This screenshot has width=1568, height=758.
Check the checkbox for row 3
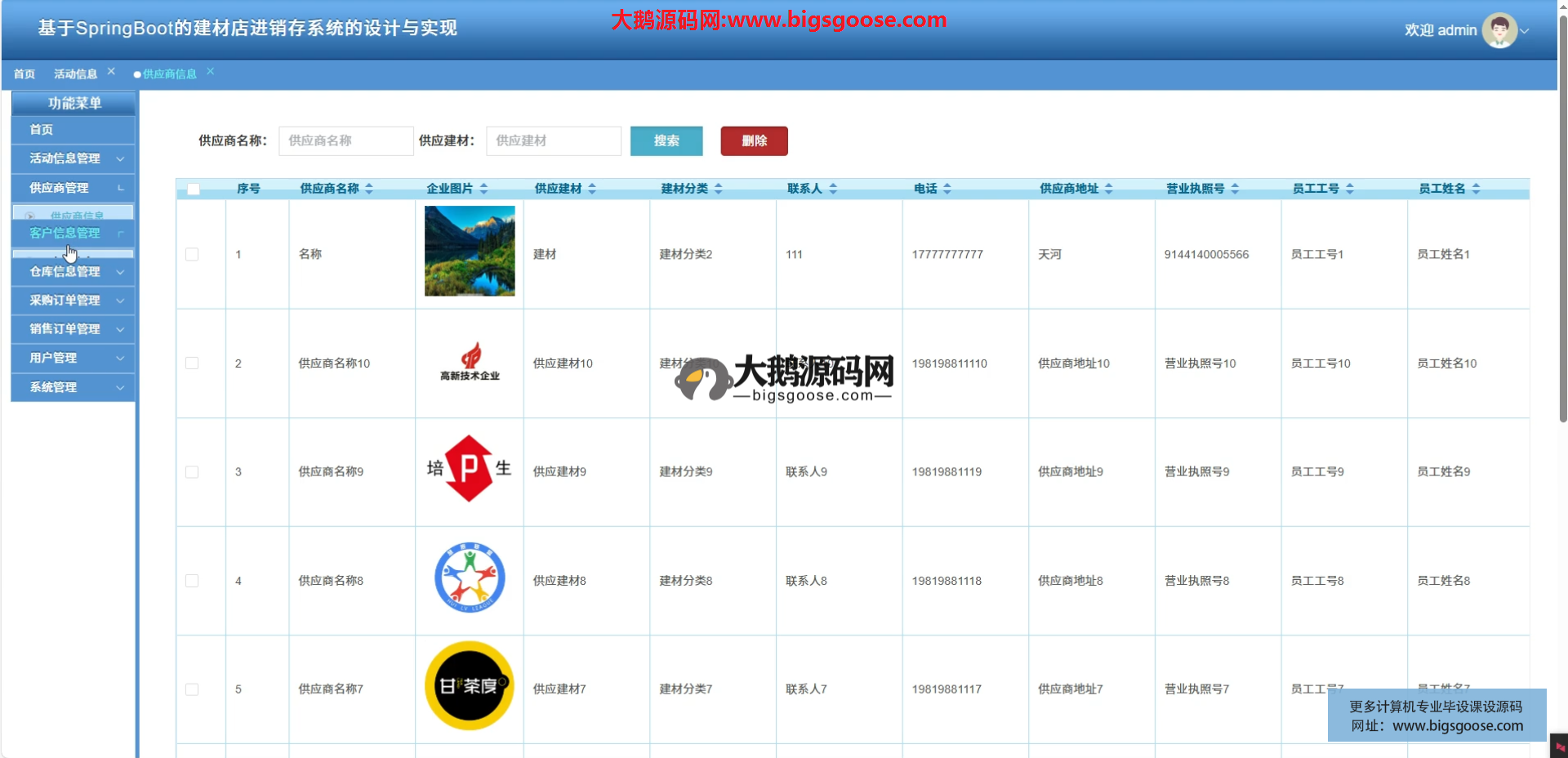(x=192, y=472)
